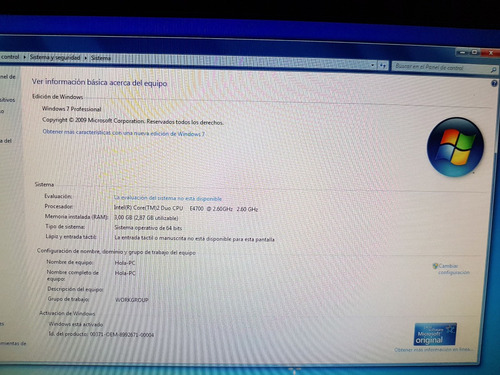
Task: Click the Microsoft software original badge
Action: [x=435, y=334]
